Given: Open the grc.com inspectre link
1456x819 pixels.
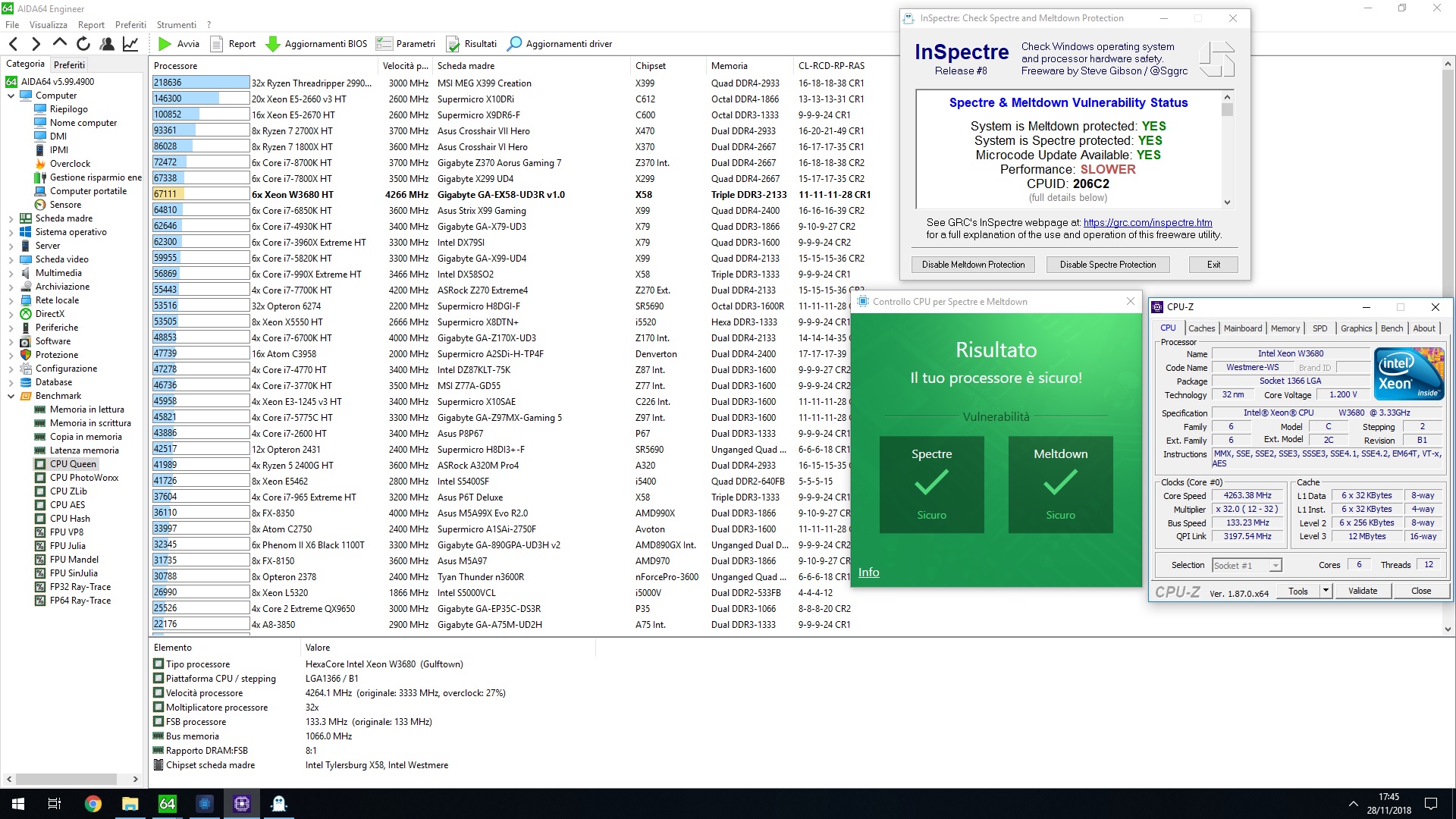Looking at the screenshot, I should tap(1147, 222).
